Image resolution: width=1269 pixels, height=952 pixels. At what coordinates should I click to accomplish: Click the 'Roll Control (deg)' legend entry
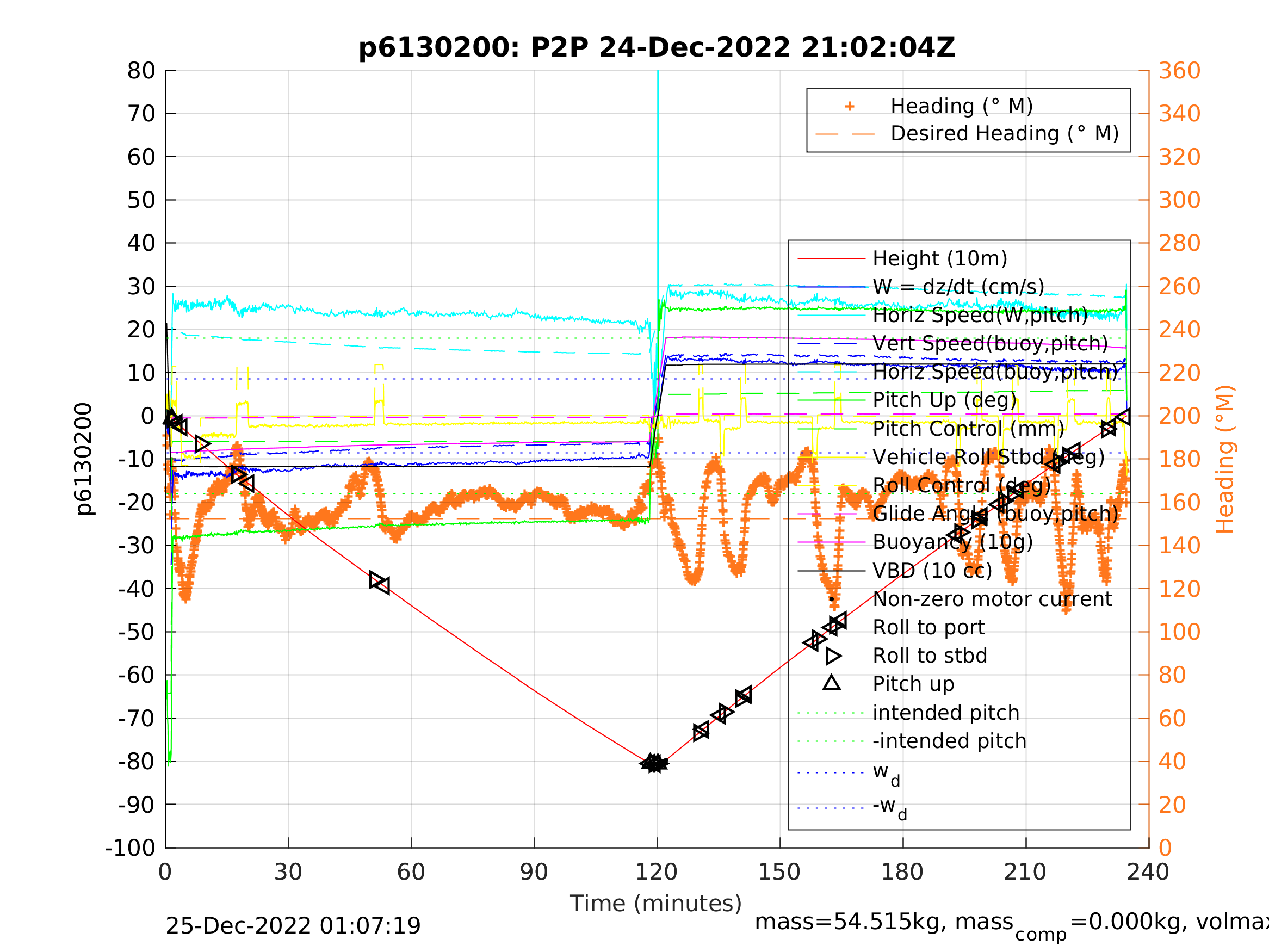point(962,485)
